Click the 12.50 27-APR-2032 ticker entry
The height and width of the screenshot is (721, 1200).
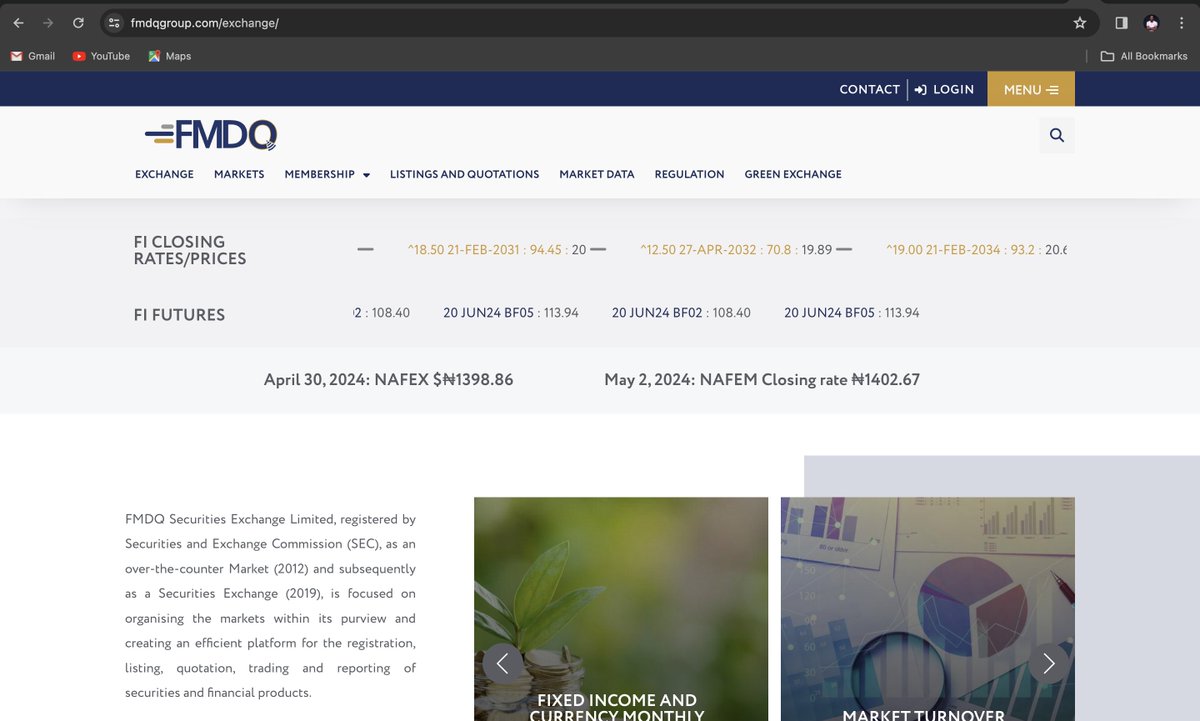point(737,250)
